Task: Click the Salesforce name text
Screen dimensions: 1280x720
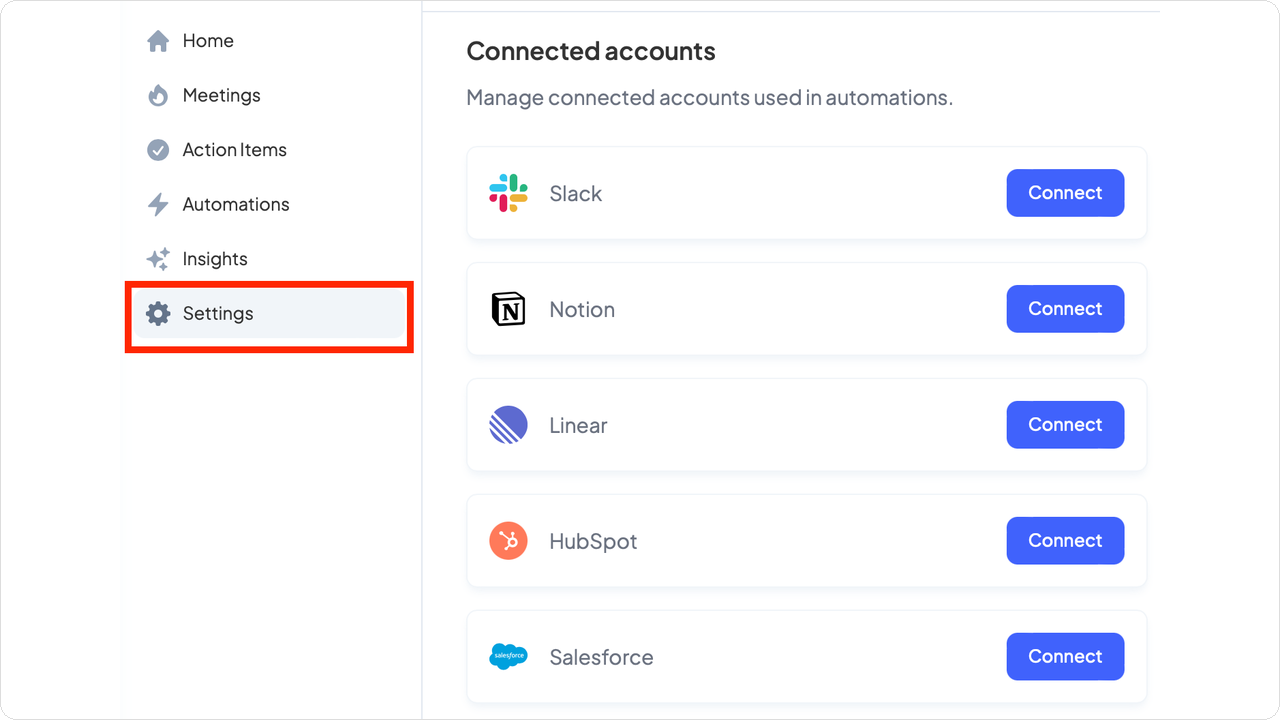Action: pyautogui.click(x=601, y=658)
